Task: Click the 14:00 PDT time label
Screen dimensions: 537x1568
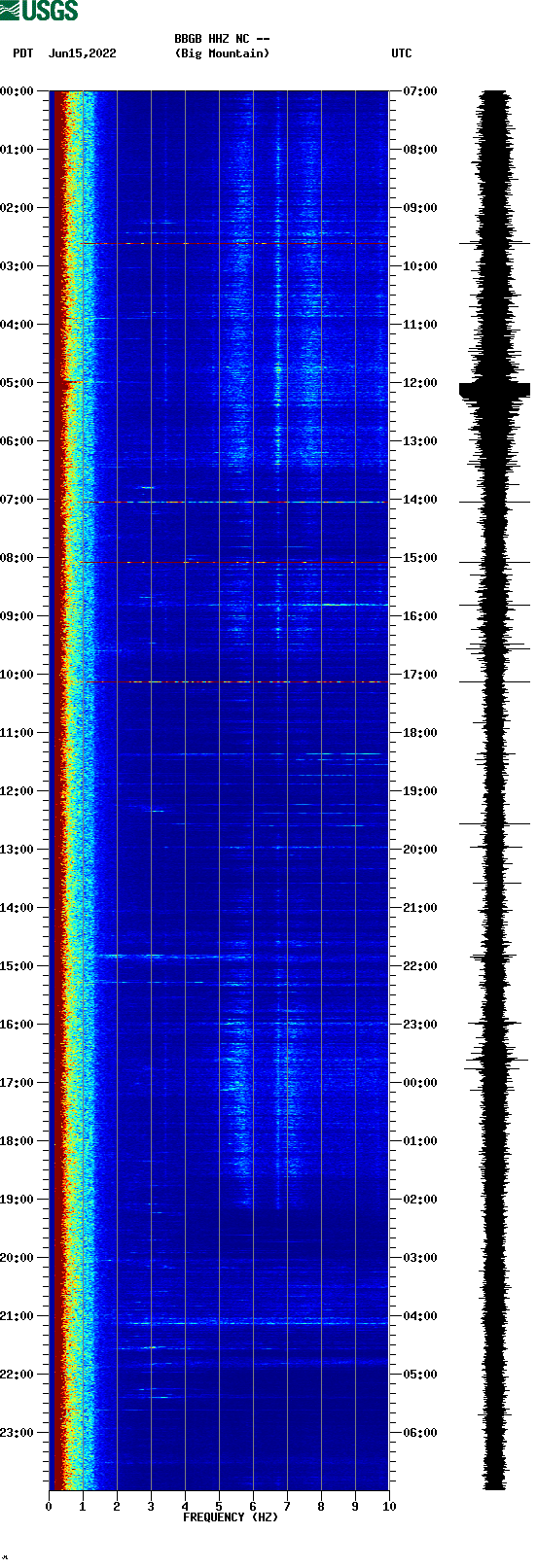Action: coord(18,908)
